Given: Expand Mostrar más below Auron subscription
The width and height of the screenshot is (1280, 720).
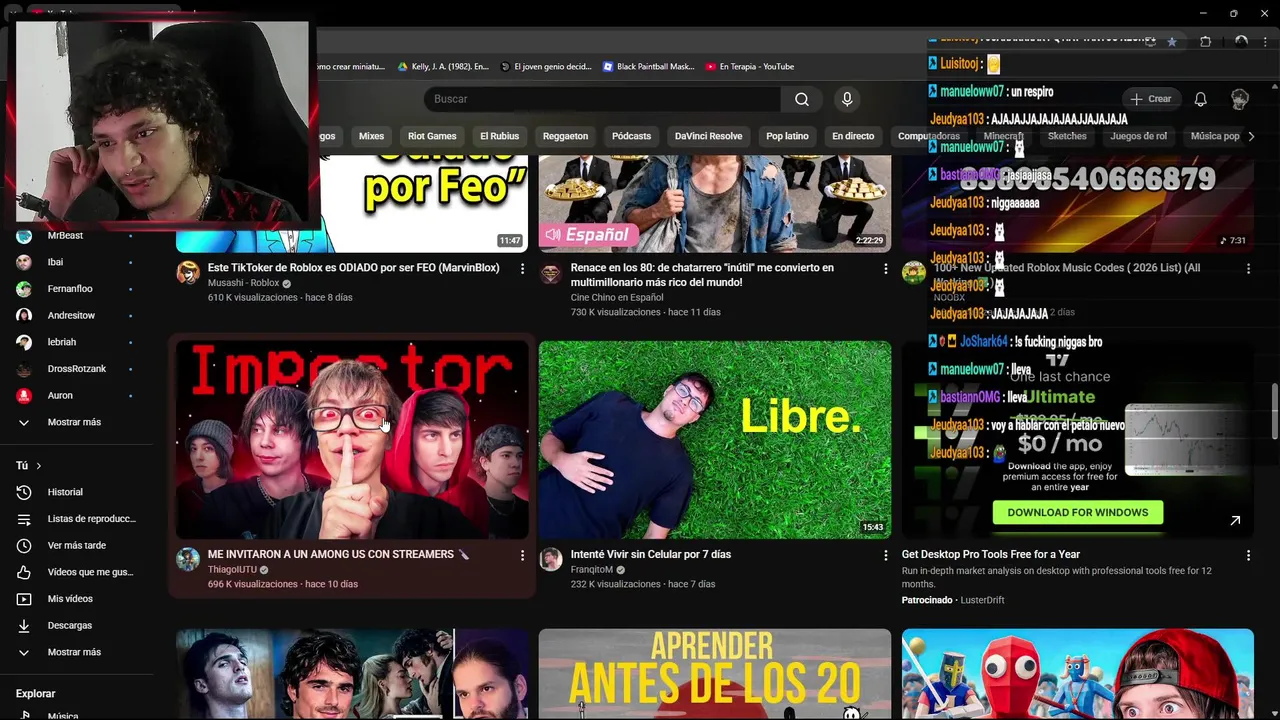Looking at the screenshot, I should [x=74, y=422].
